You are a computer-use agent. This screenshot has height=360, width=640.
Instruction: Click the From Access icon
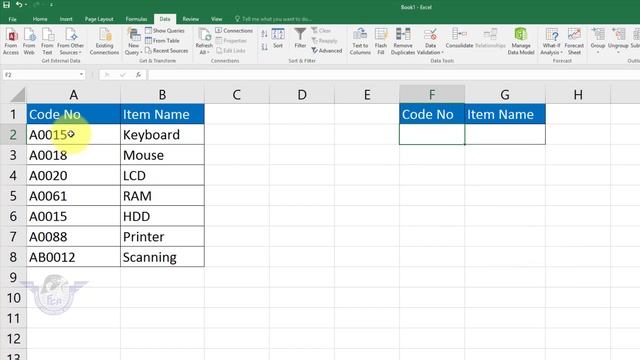point(11,41)
